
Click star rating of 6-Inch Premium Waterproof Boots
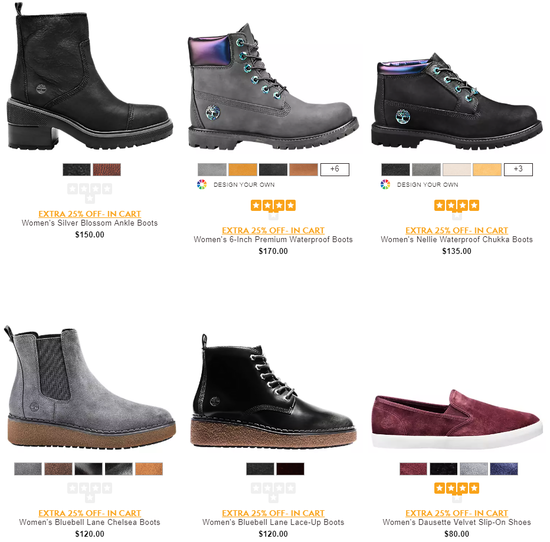tap(273, 209)
